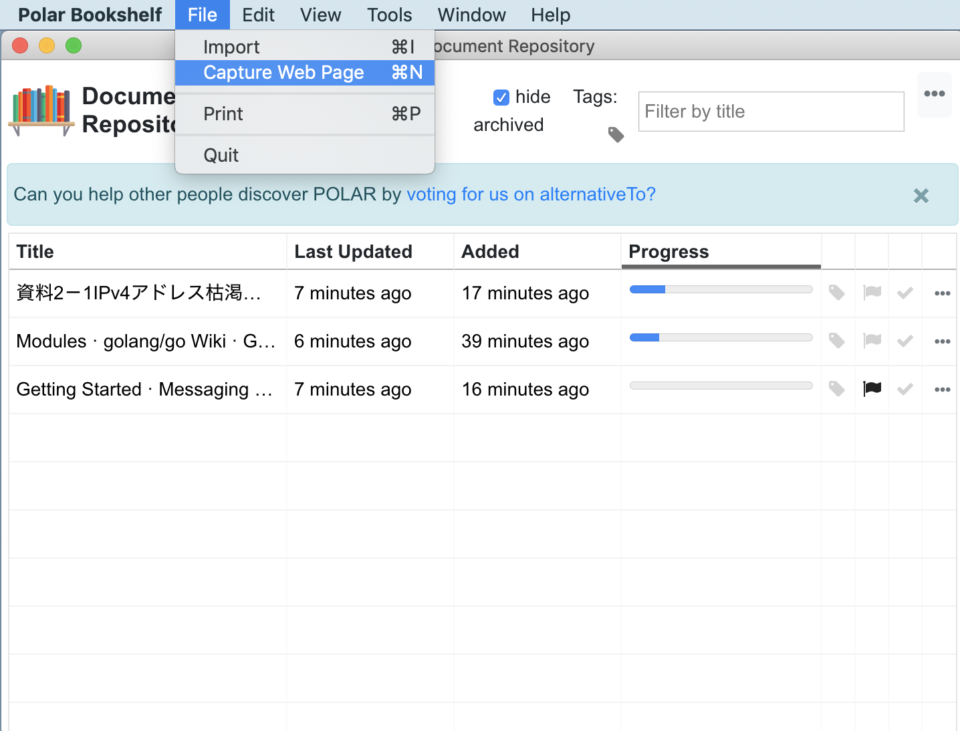Open the View menu

[320, 15]
